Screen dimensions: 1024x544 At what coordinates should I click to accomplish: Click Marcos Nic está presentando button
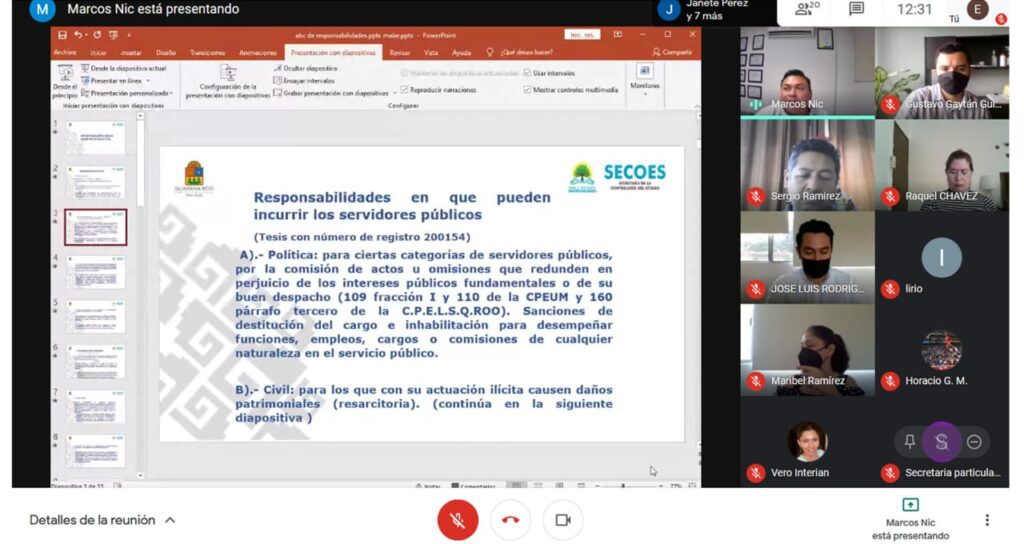pos(910,520)
